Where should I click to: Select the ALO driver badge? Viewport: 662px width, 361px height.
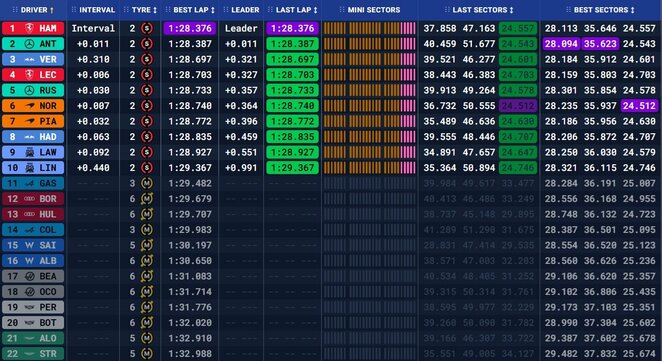pyautogui.click(x=33, y=338)
